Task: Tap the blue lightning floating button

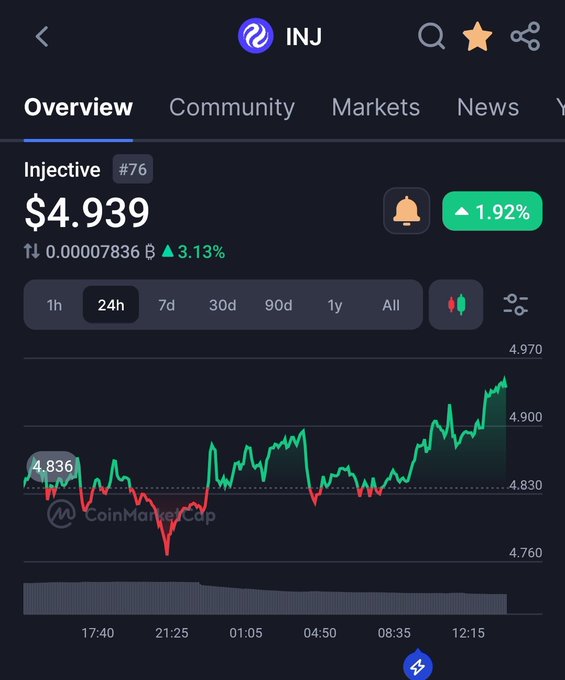Action: 418,665
